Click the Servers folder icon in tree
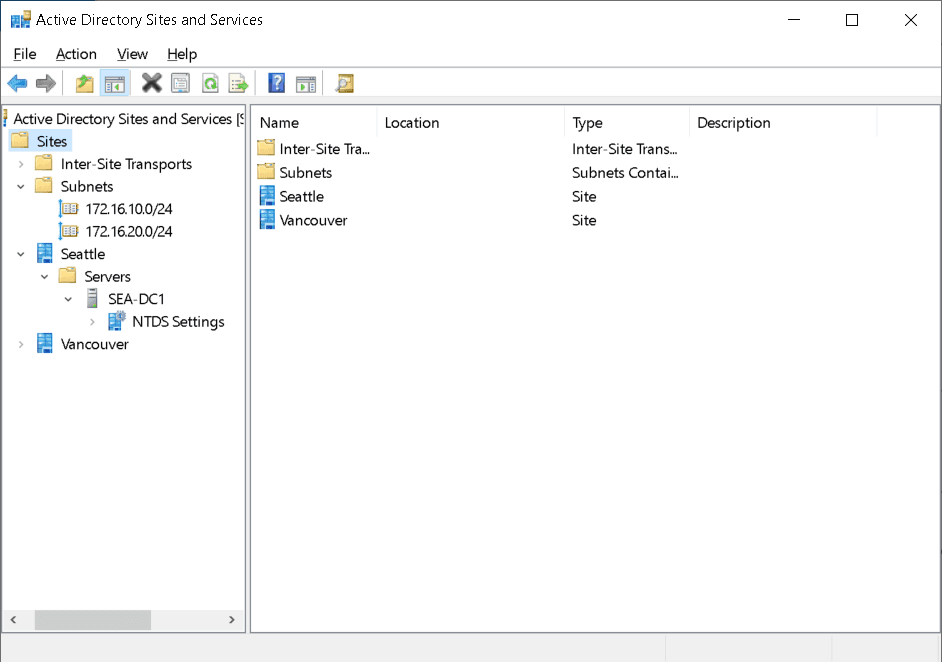 click(x=67, y=276)
